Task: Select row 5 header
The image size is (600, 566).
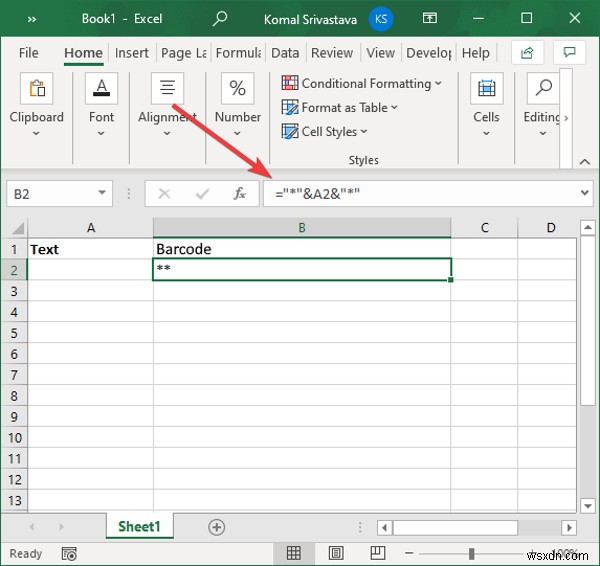Action: click(x=14, y=333)
